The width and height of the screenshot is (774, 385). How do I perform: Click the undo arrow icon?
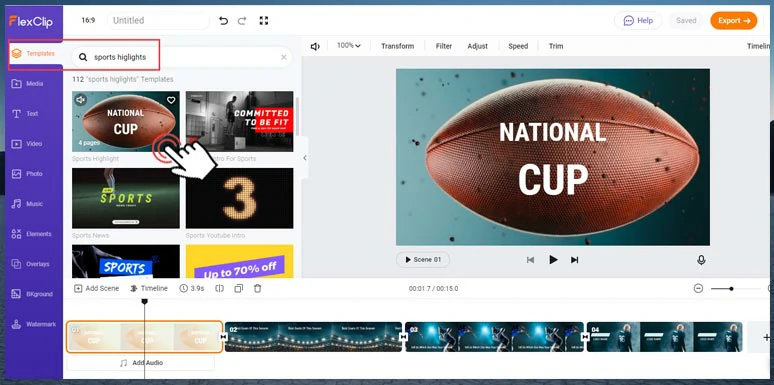pyautogui.click(x=224, y=21)
